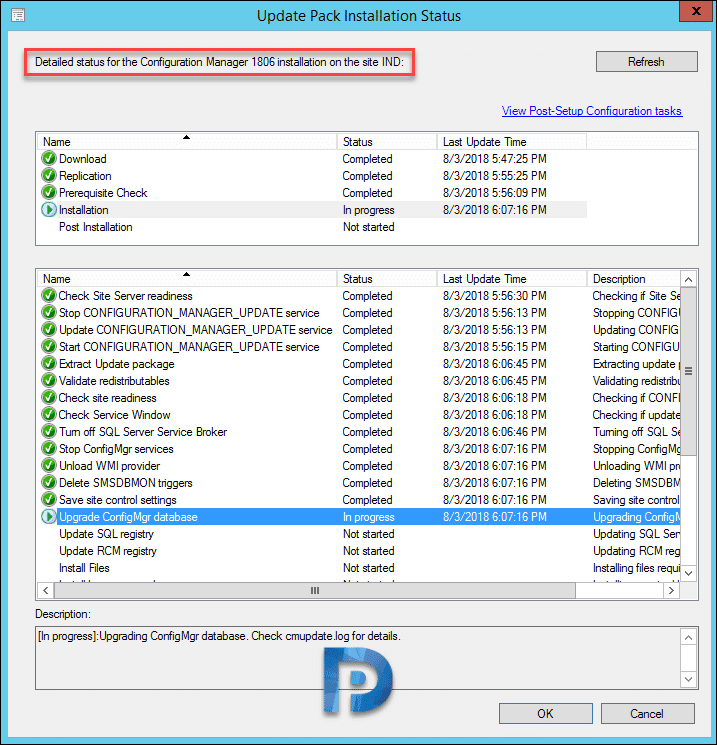
Task: Click the lower list vertical scrollbar thumb
Action: click(688, 371)
